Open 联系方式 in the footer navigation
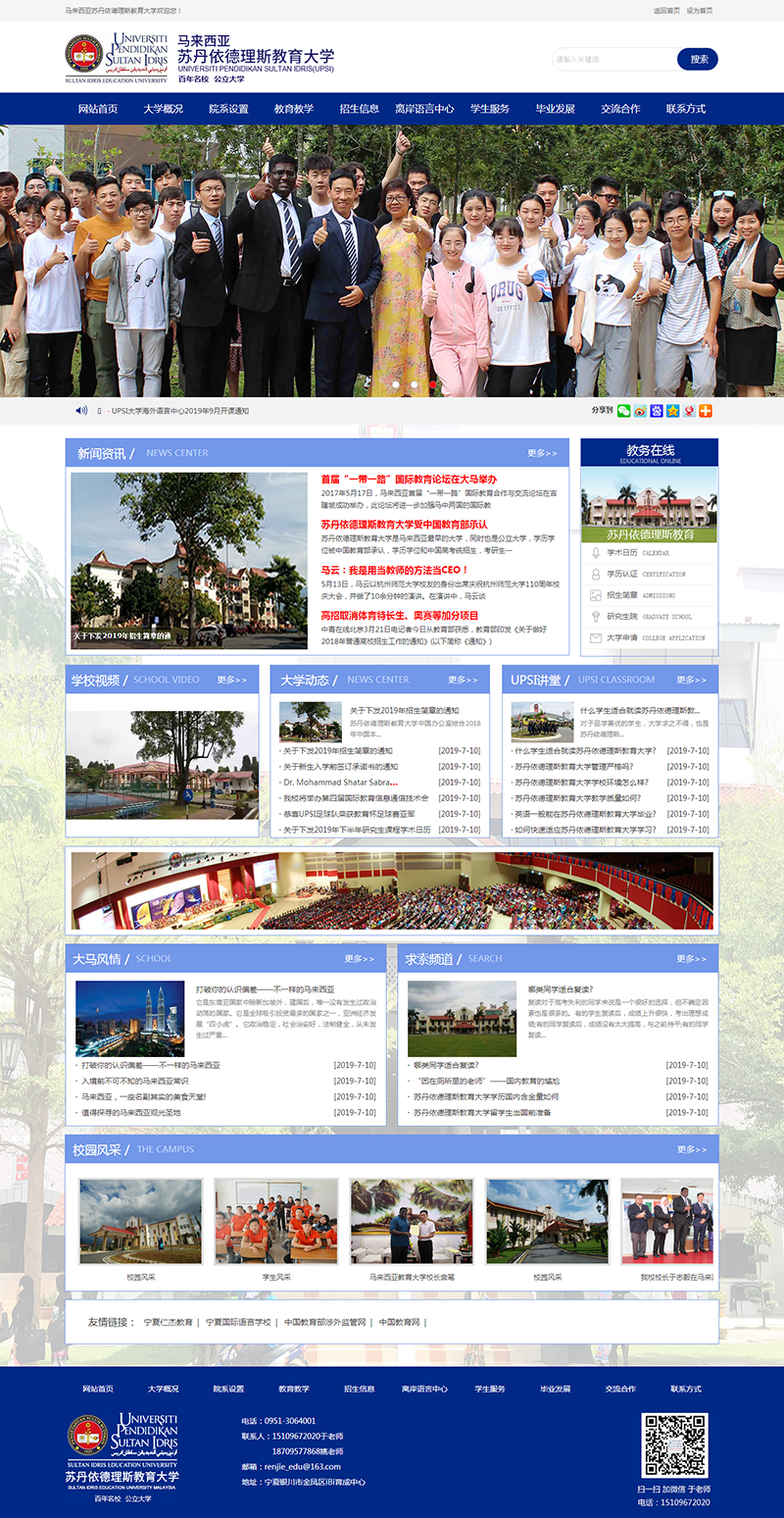The image size is (784, 1518). click(686, 1389)
